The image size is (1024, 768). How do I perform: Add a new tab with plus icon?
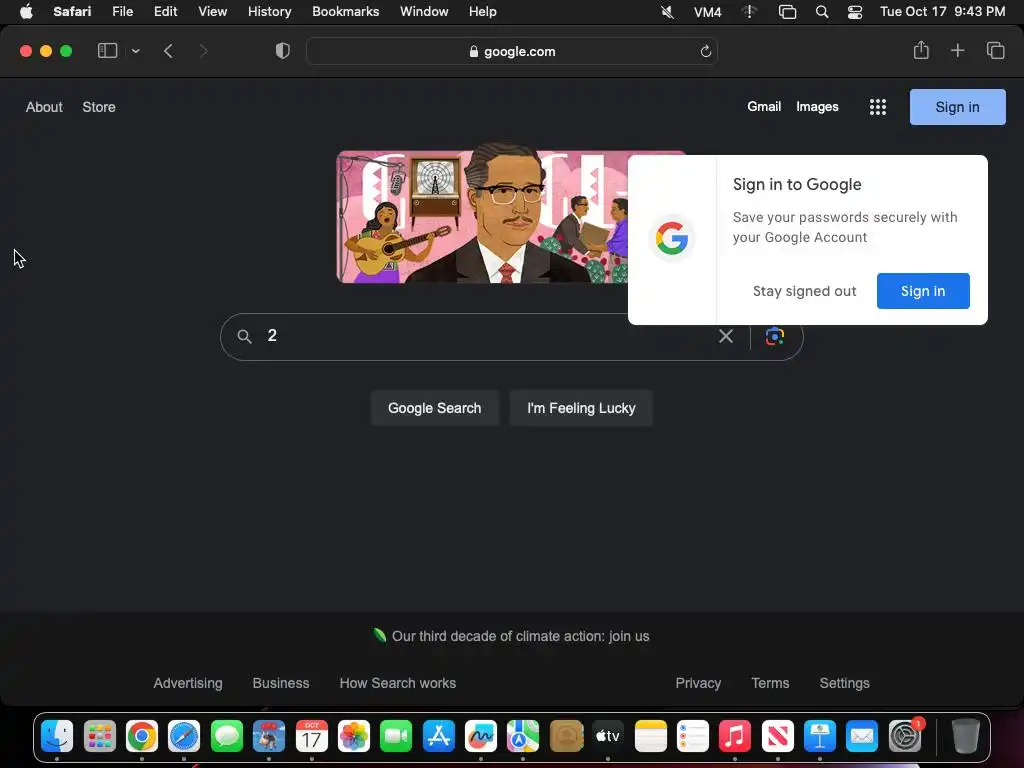point(957,50)
